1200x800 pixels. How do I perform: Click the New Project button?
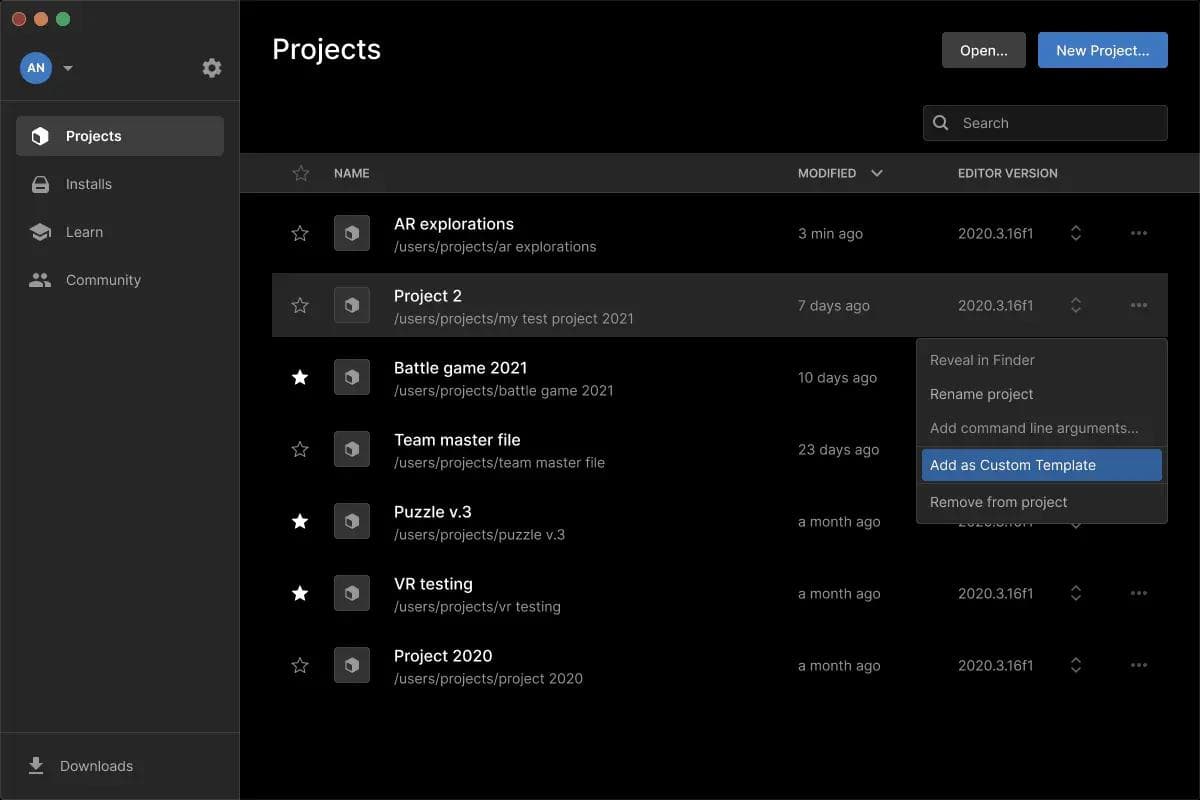point(1102,50)
